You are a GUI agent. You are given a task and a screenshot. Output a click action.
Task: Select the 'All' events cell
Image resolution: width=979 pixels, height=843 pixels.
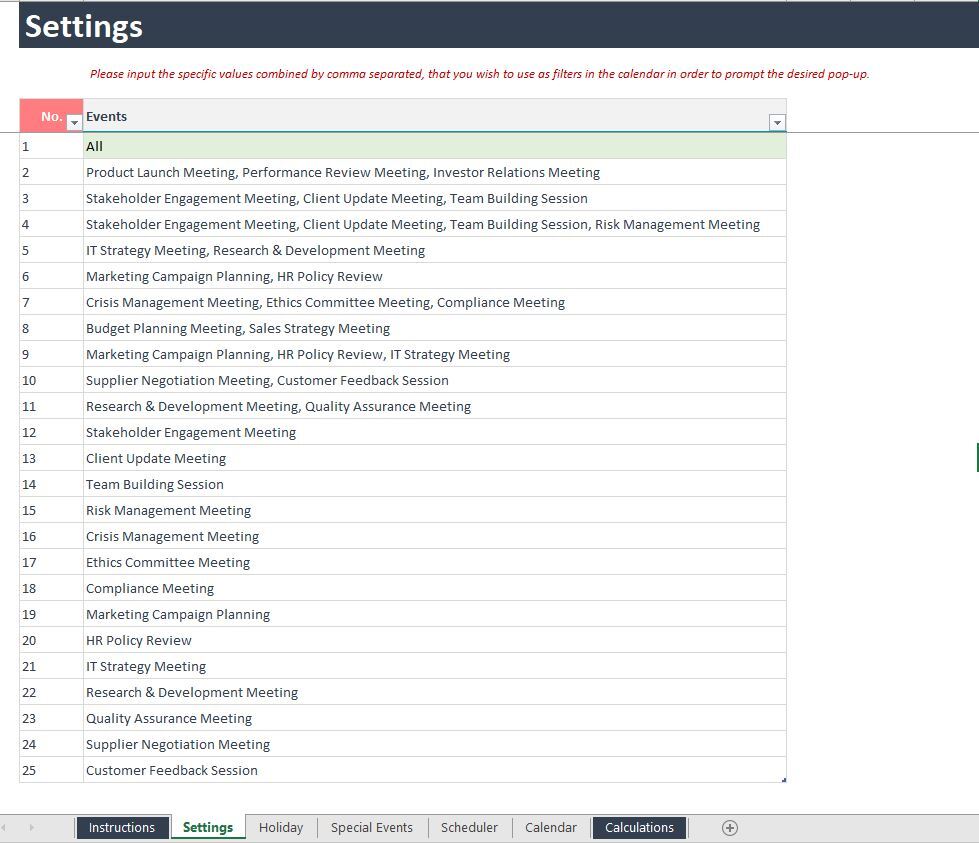(x=435, y=146)
